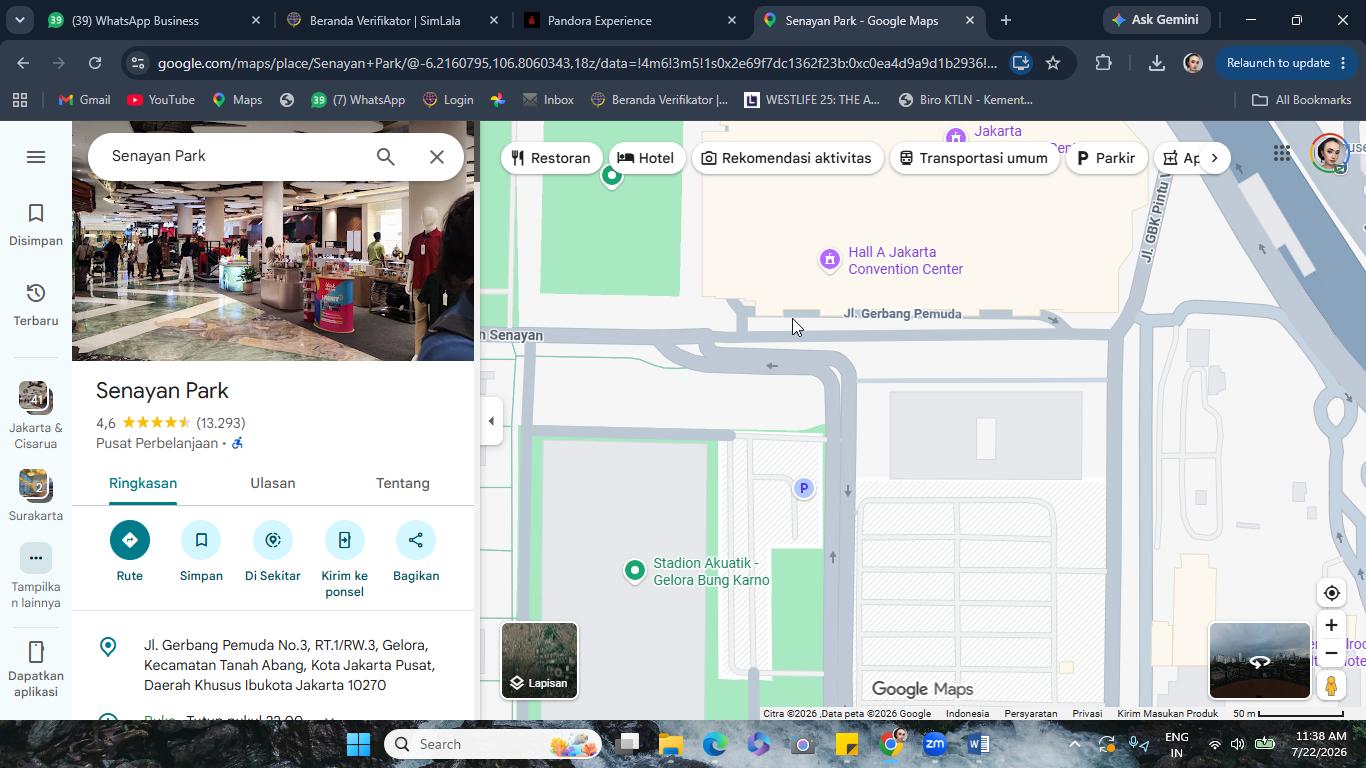Zoom in on the map
Screen dimensions: 1366x768
(1331, 625)
